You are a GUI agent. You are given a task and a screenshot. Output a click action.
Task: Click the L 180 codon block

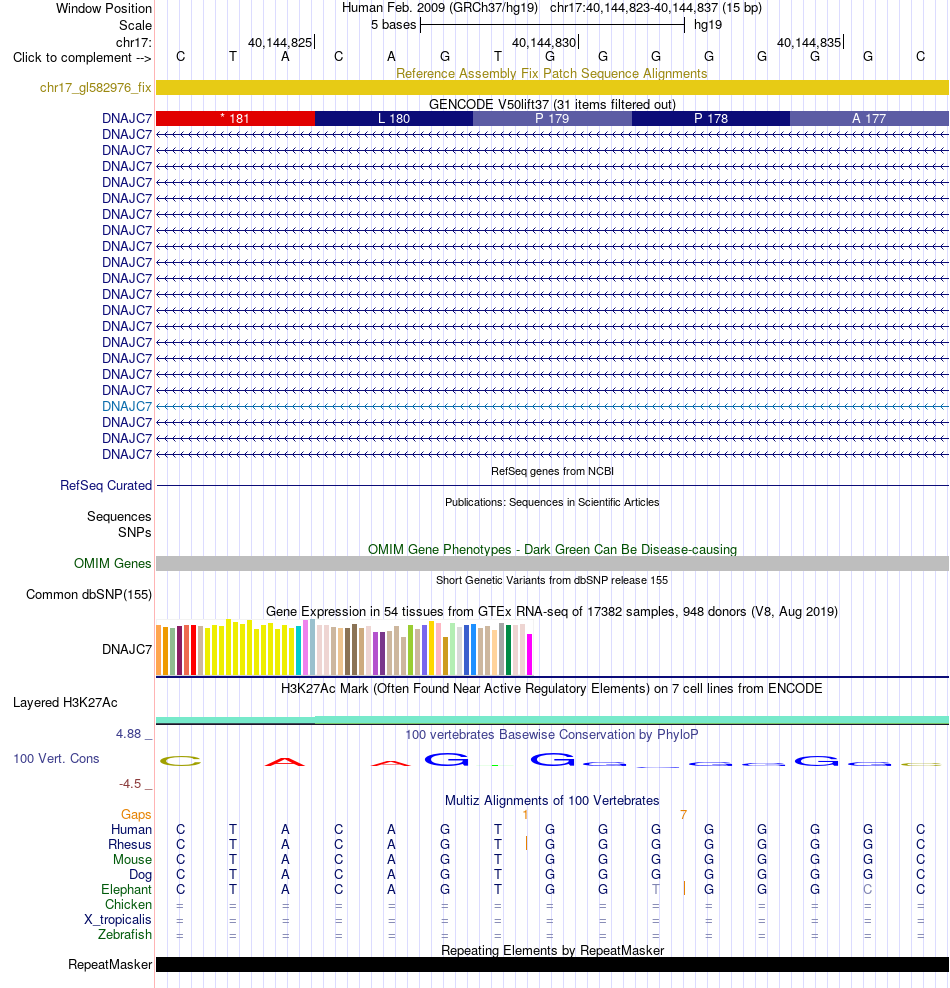[394, 118]
